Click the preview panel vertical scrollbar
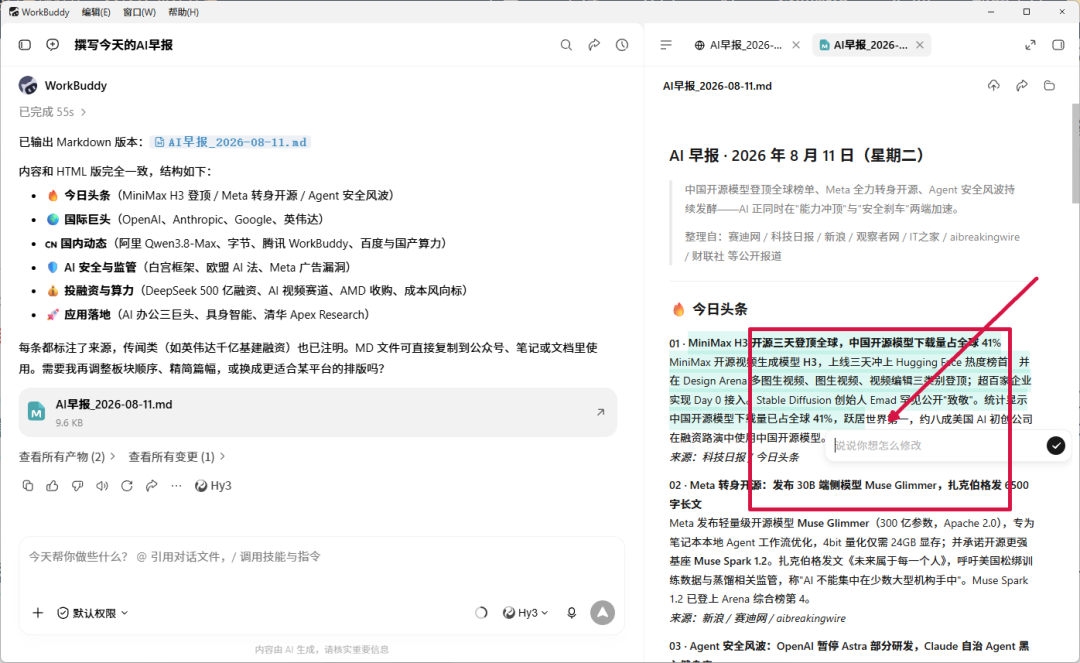This screenshot has width=1080, height=663. coord(1075,153)
